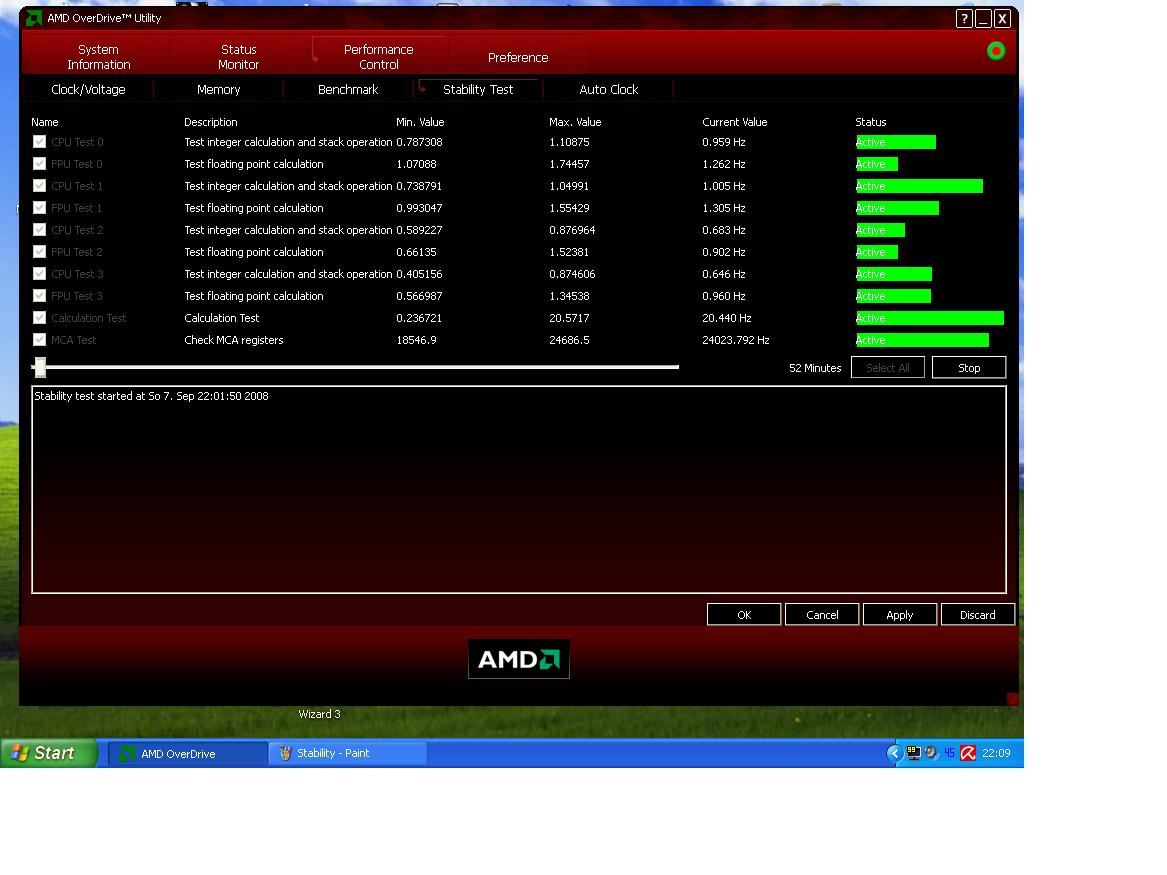Click the current value '20.440 Hz'
The height and width of the screenshot is (875, 1167).
726,318
